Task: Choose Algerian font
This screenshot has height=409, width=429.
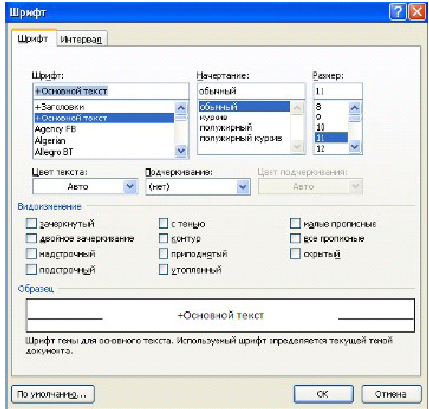Action: pyautogui.click(x=104, y=141)
